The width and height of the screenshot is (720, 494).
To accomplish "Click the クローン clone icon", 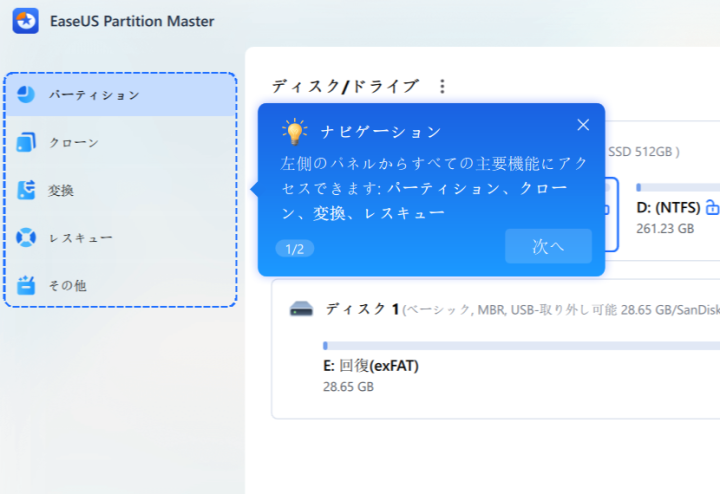I will (x=26, y=142).
